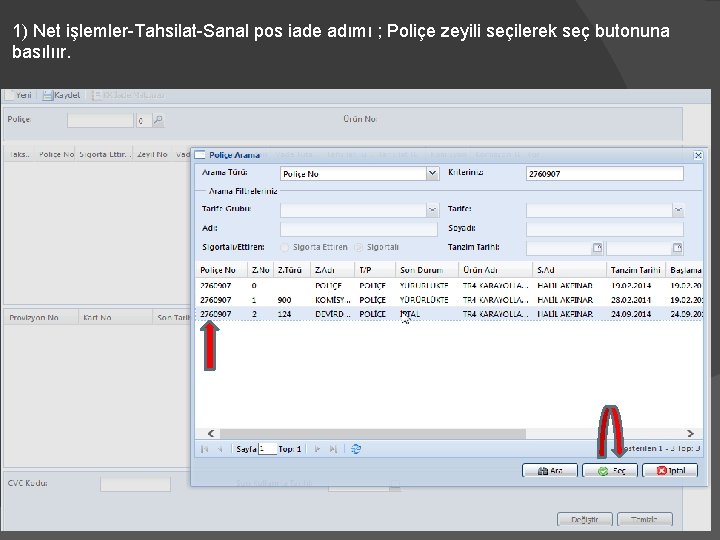Sort by Tanzim Tarihi column header
The width and height of the screenshot is (720, 540).
tap(636, 270)
